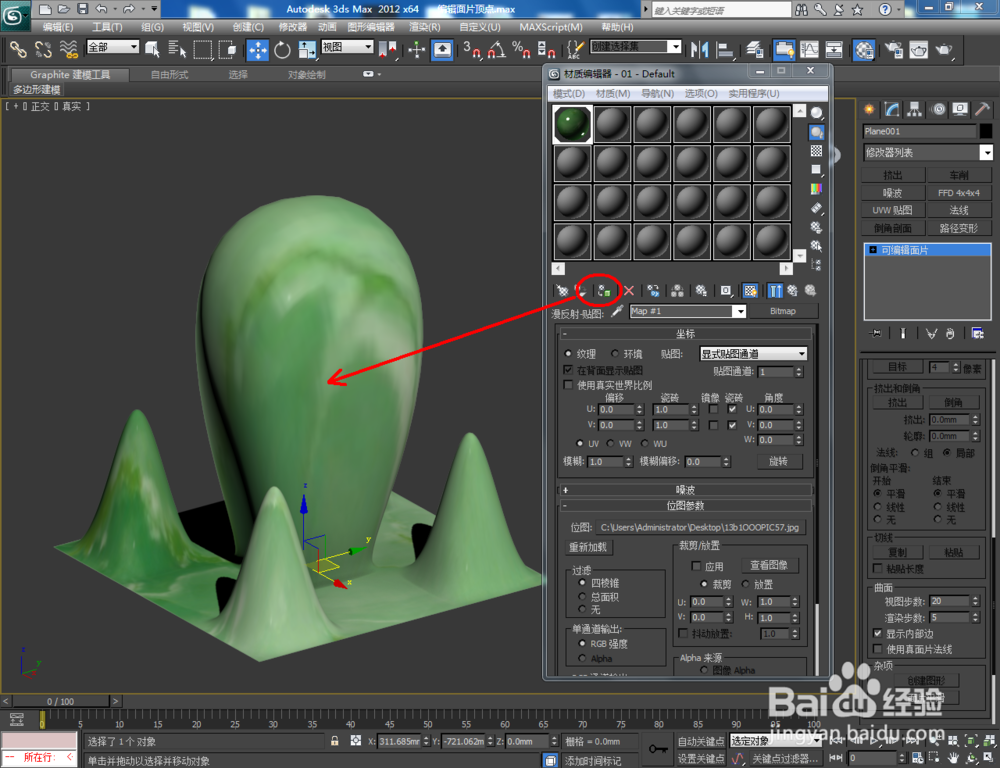This screenshot has width=1000, height=768.
Task: Click the Plane001 object name field
Action: [920, 131]
